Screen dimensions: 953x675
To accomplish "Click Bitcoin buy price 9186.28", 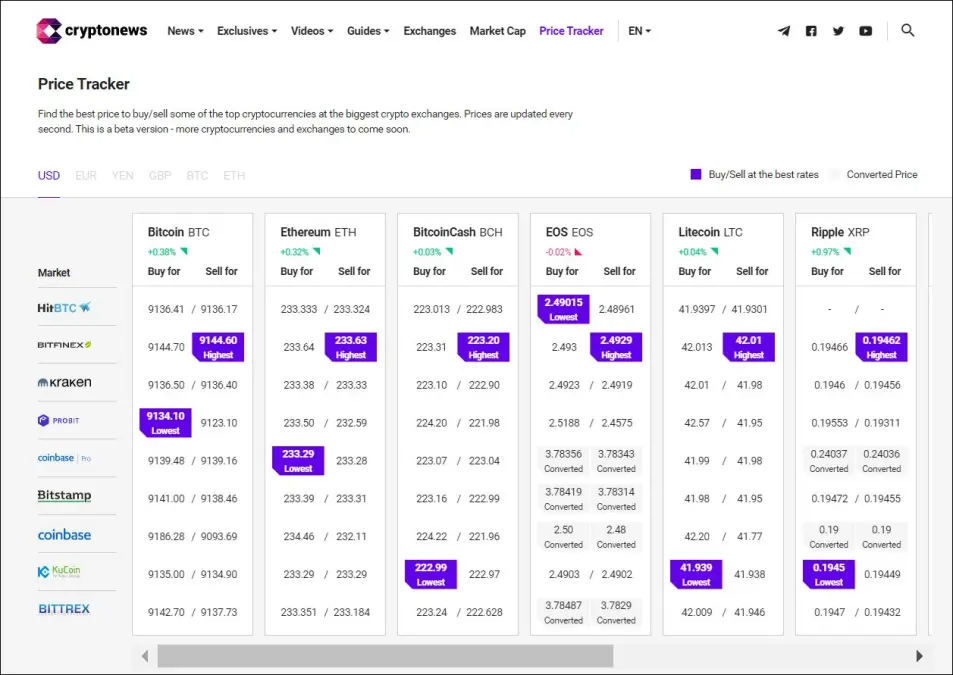I will pyautogui.click(x=166, y=536).
